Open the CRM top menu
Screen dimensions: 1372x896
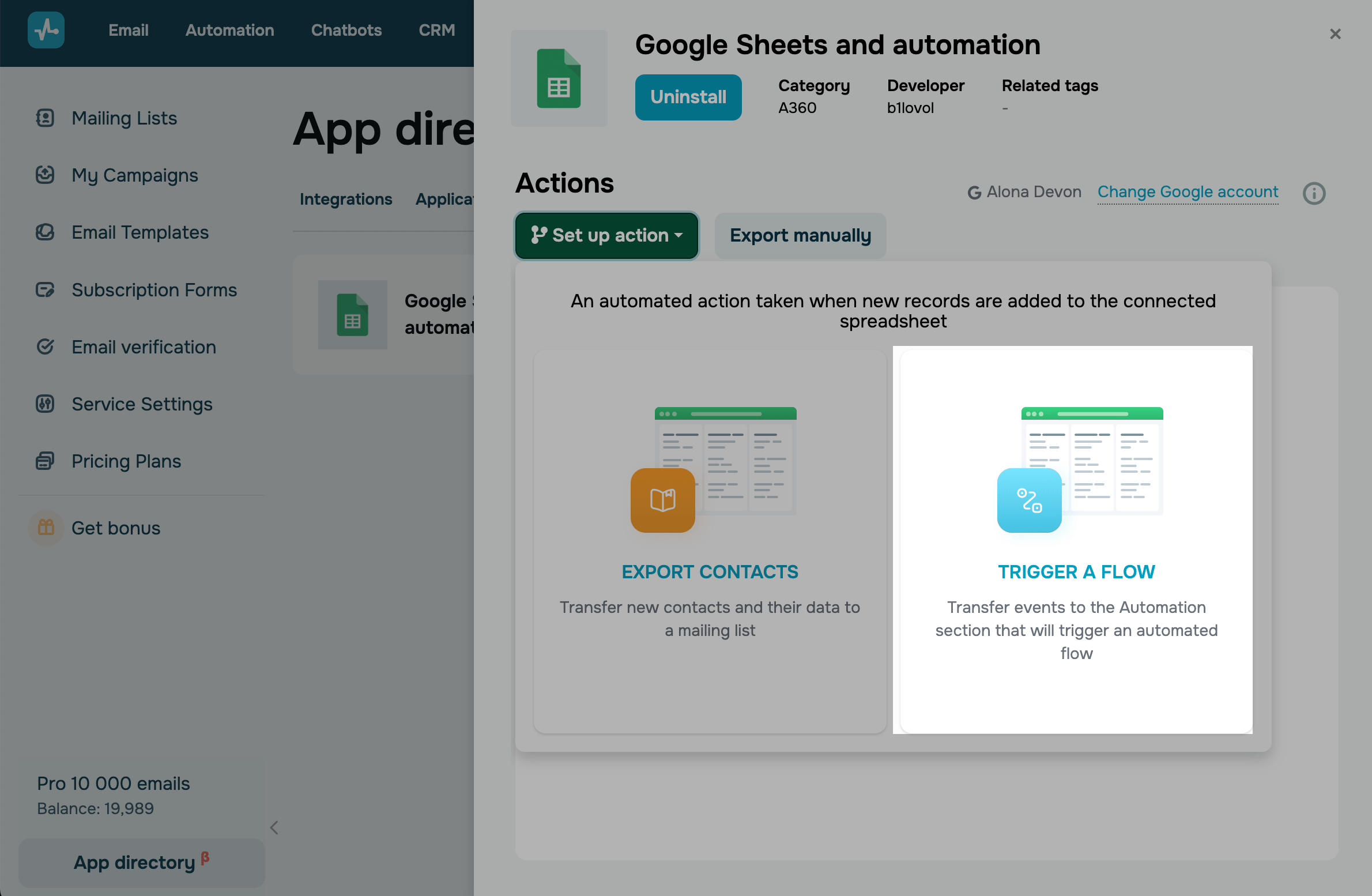pyautogui.click(x=436, y=30)
